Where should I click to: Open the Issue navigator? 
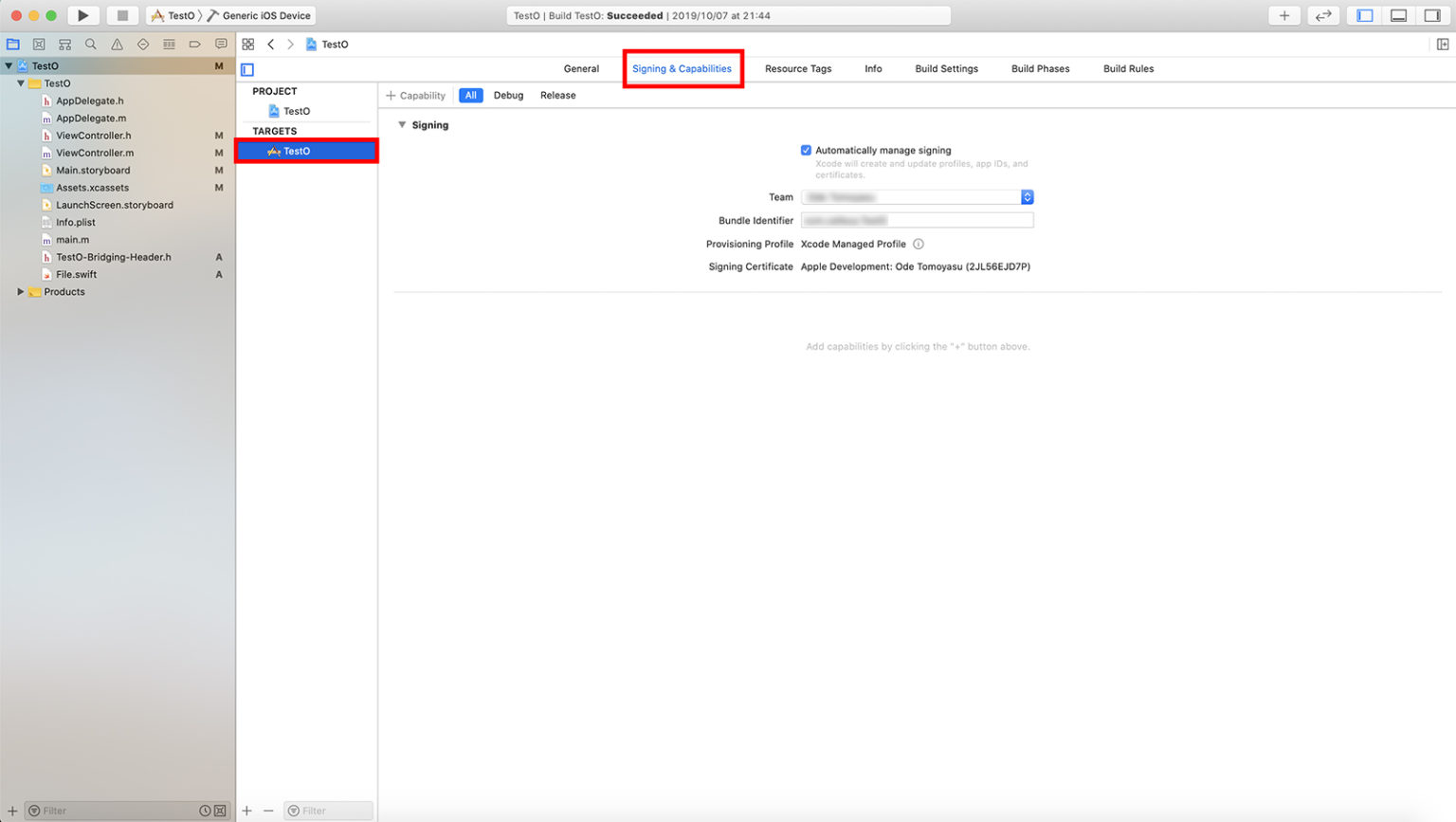pyautogui.click(x=116, y=44)
